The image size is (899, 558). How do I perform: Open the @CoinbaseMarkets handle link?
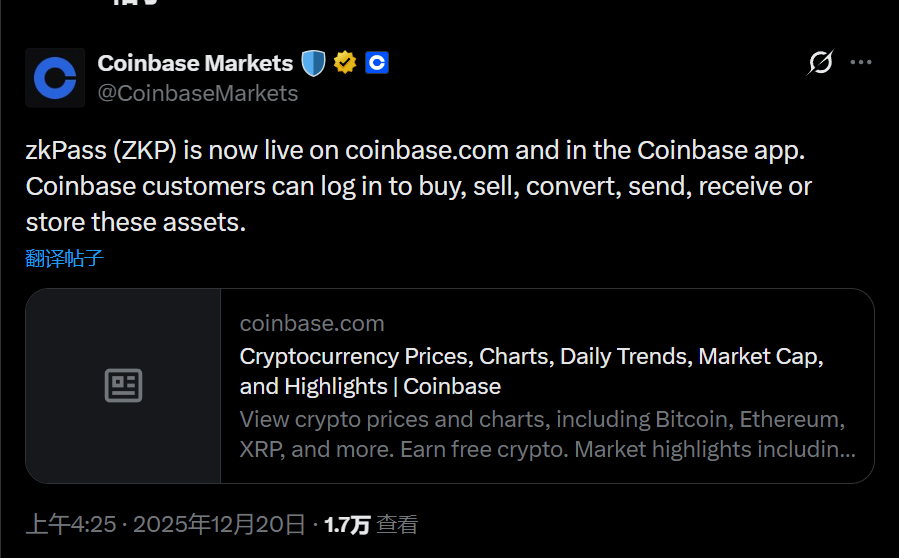[198, 93]
